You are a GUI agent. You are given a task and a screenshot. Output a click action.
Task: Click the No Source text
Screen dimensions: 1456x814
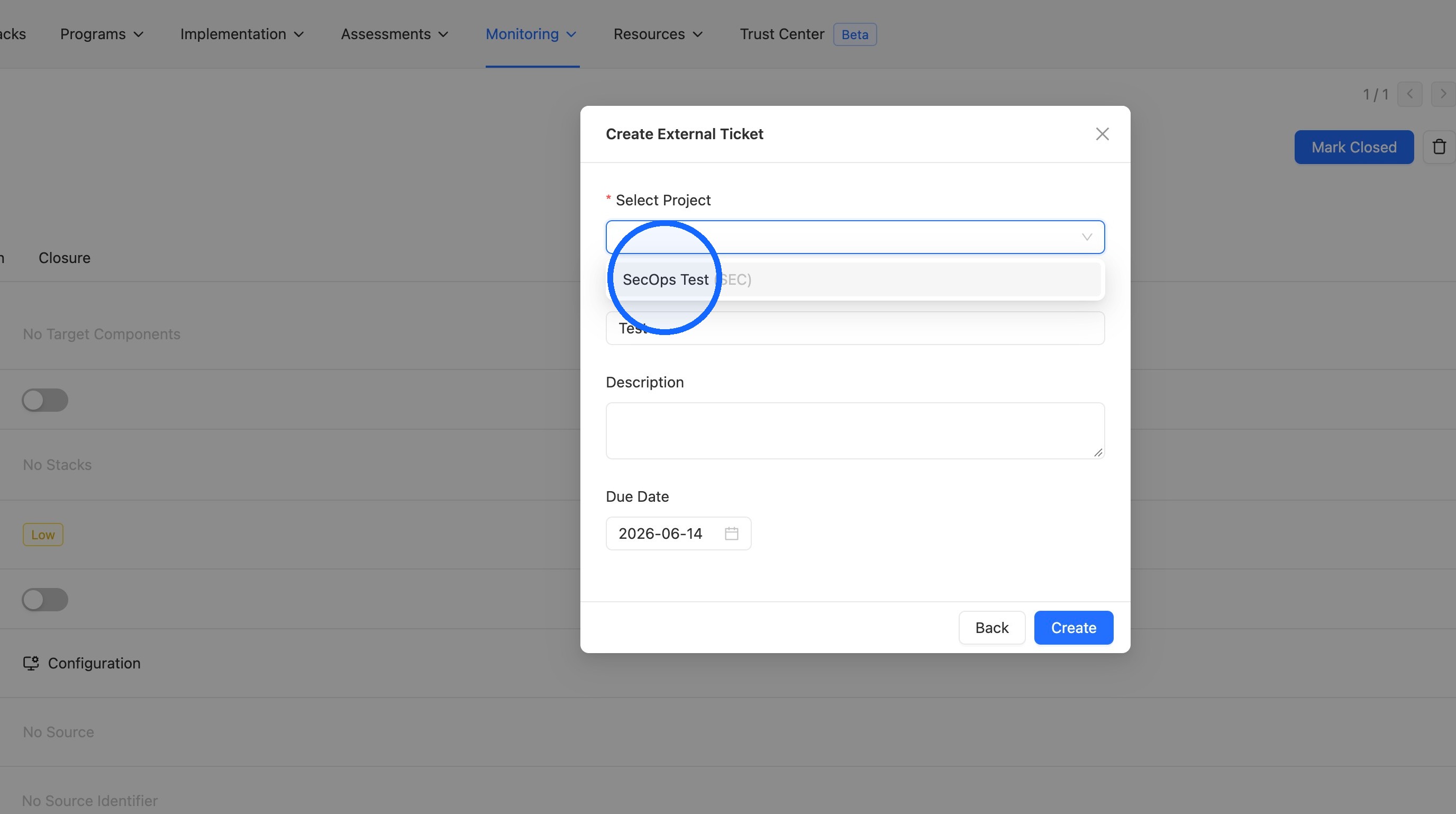coord(58,732)
